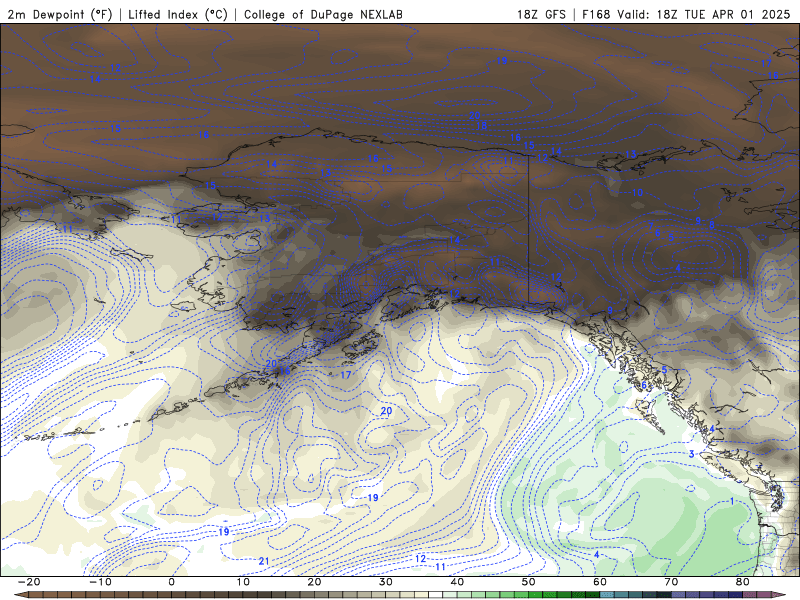Click the lifted index contour label "1"
The height and width of the screenshot is (600, 800).
tap(732, 502)
